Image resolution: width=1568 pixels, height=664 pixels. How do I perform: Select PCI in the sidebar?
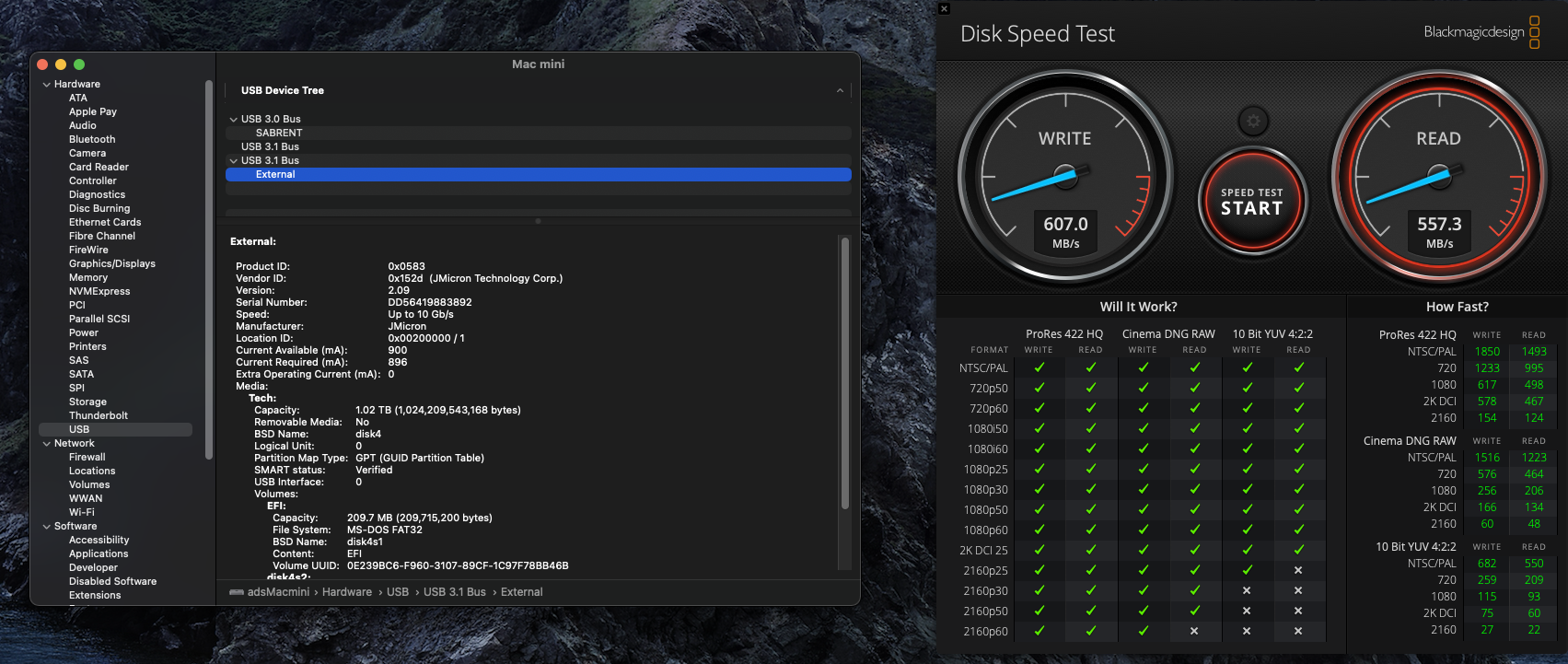tap(77, 305)
